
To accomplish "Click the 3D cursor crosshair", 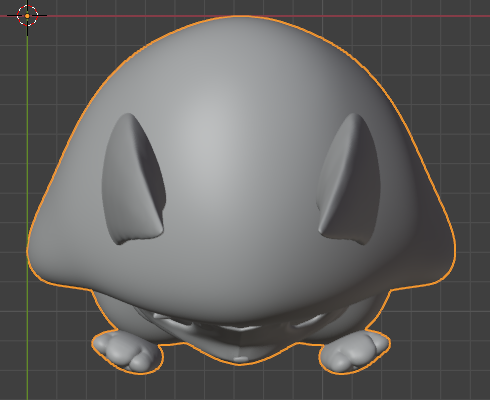I will pos(27,15).
